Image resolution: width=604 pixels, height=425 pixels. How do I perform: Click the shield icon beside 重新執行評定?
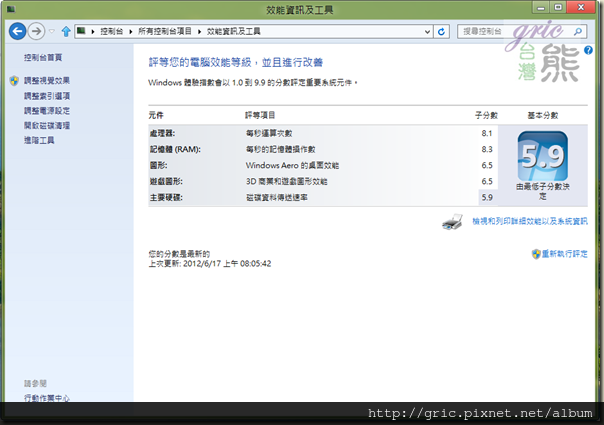(x=536, y=254)
